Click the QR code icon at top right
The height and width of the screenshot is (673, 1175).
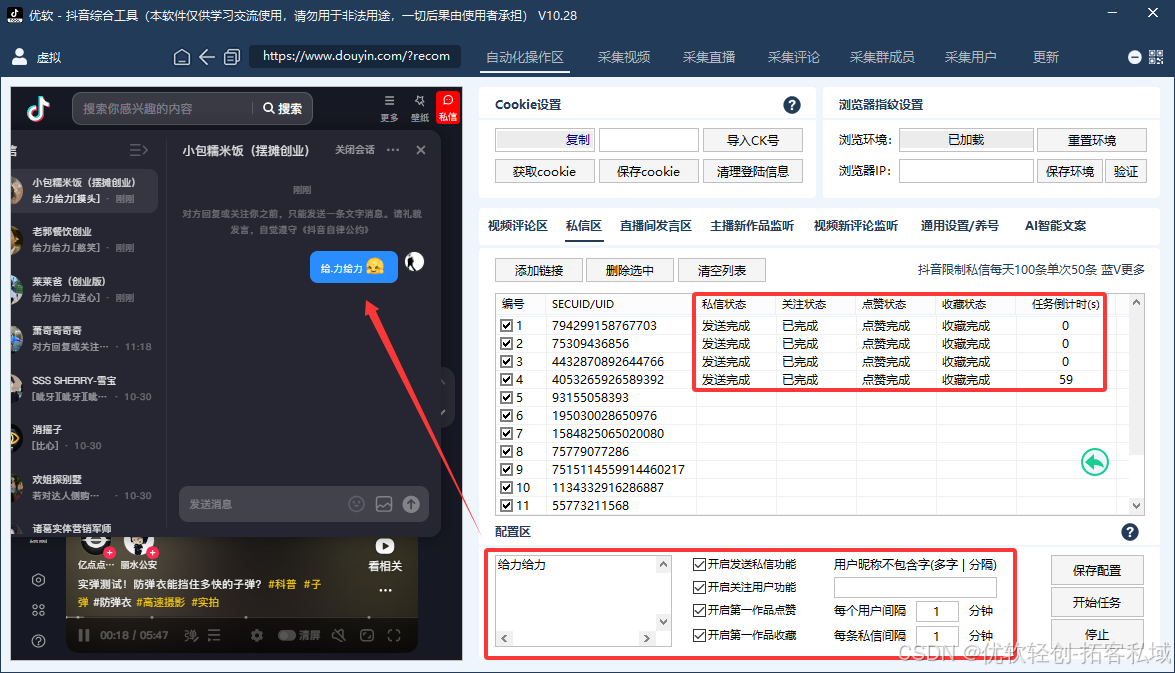1156,57
